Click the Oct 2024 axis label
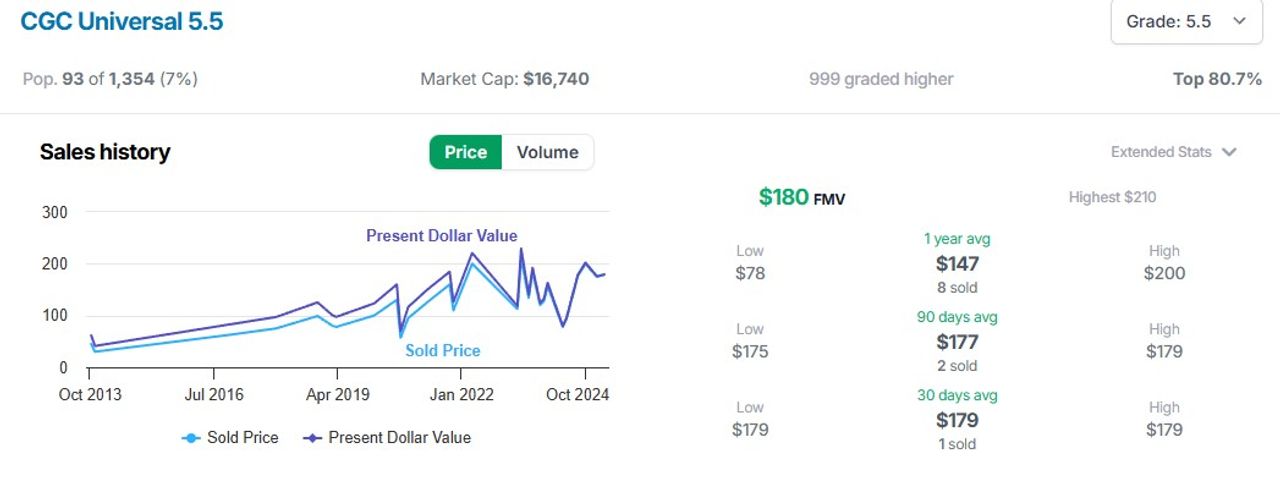This screenshot has width=1280, height=488. [578, 394]
